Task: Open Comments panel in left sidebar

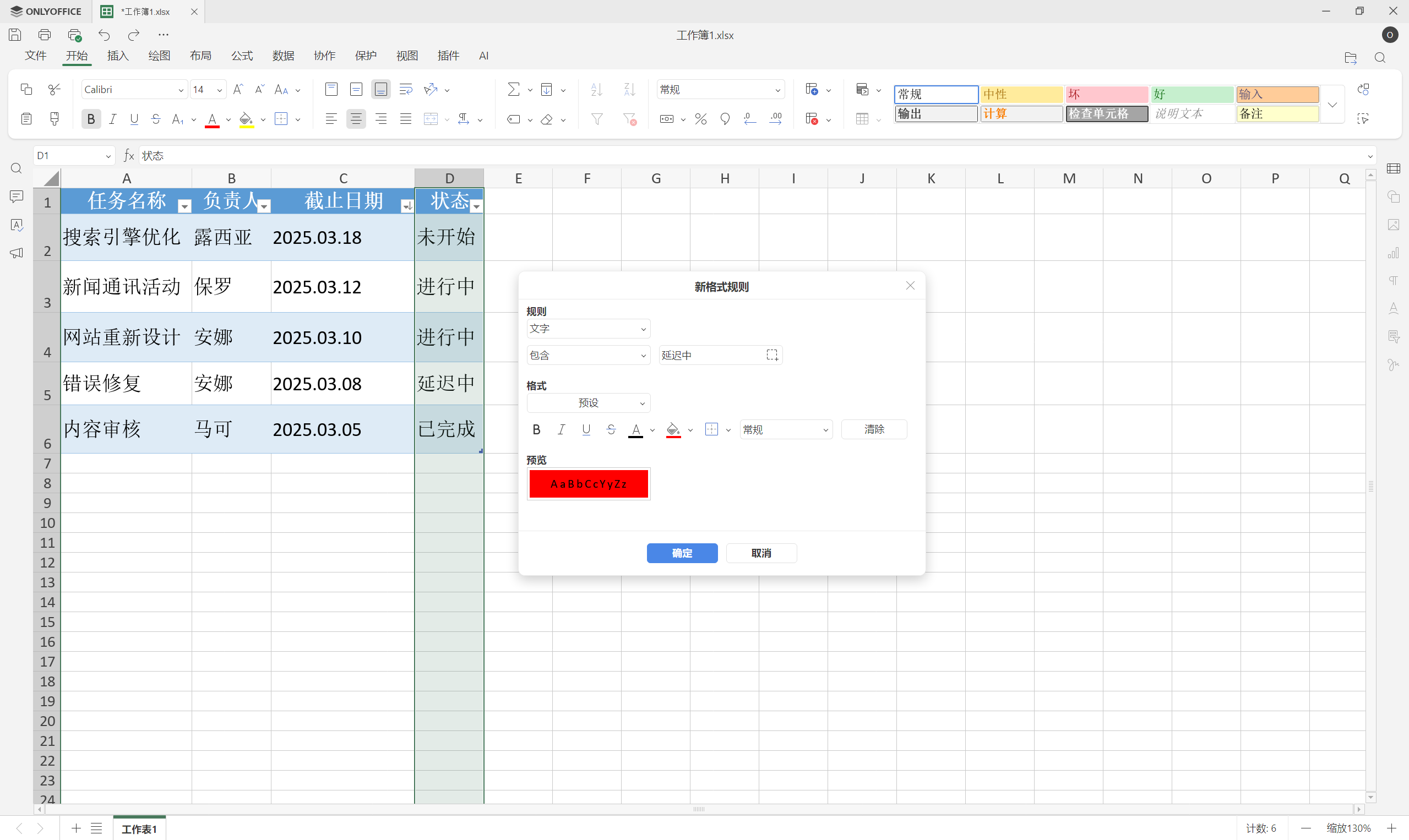Action: click(16, 197)
